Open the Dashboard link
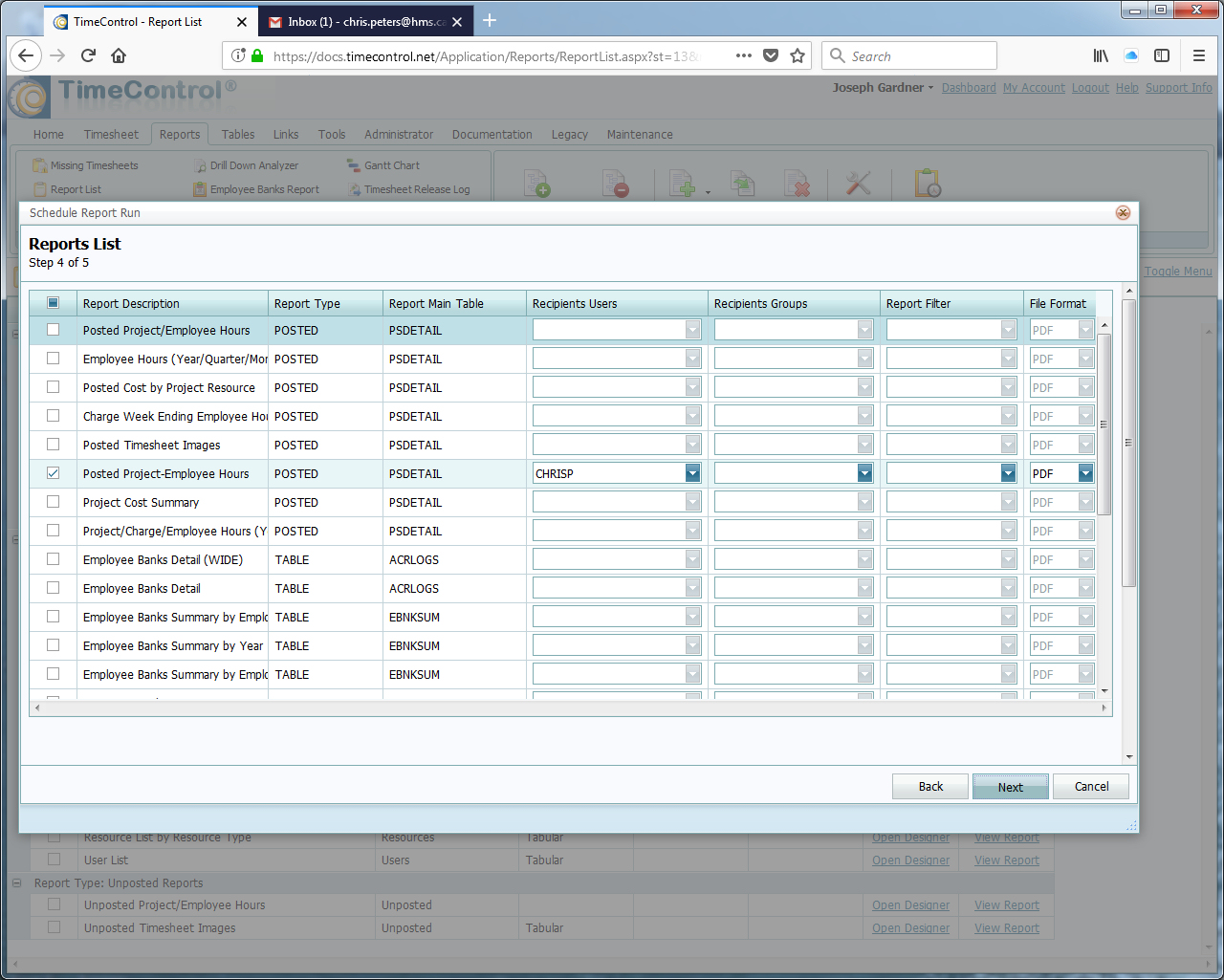 tap(969, 88)
